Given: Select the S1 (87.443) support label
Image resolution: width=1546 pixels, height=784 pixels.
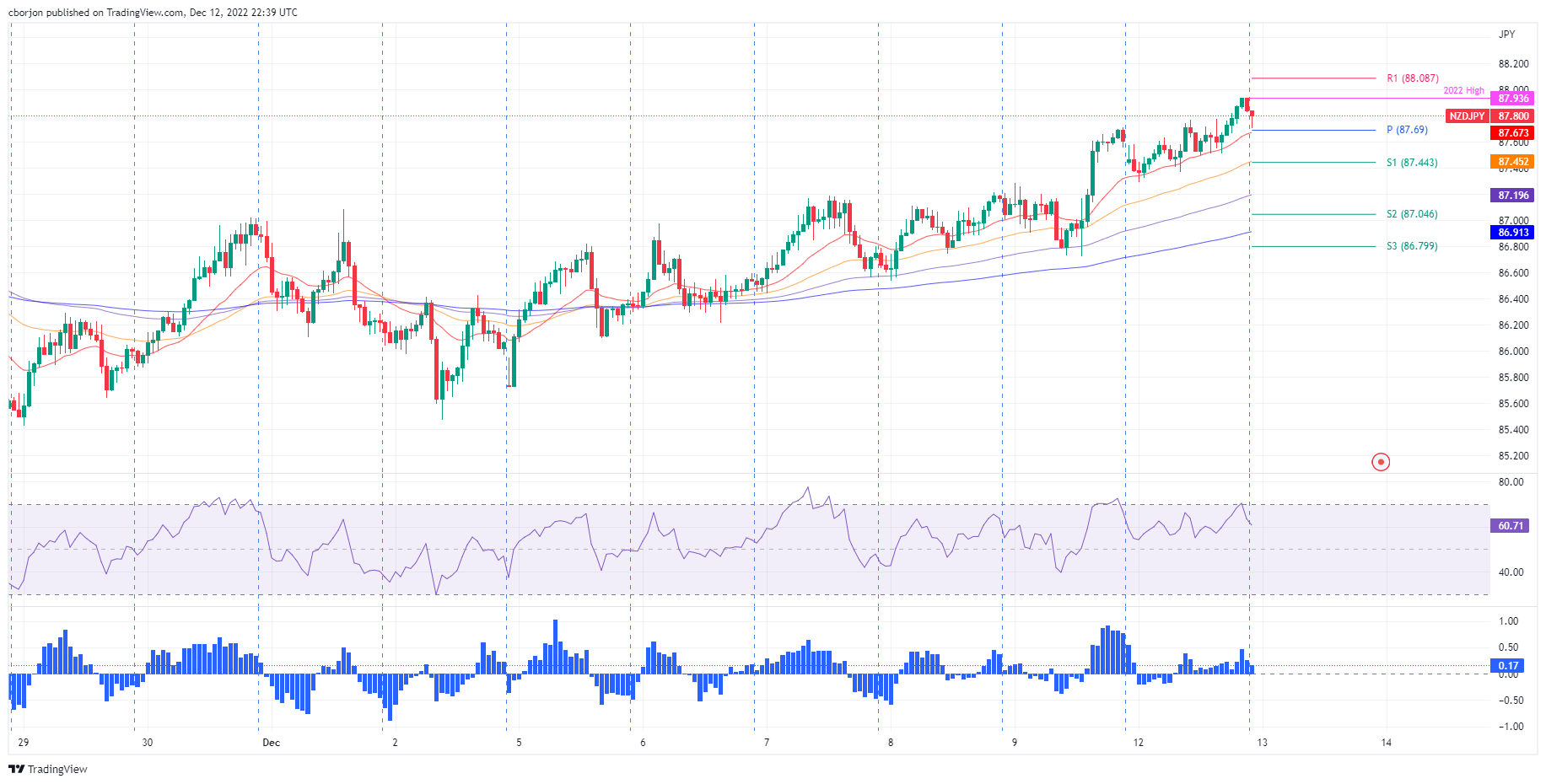Looking at the screenshot, I should (1412, 163).
